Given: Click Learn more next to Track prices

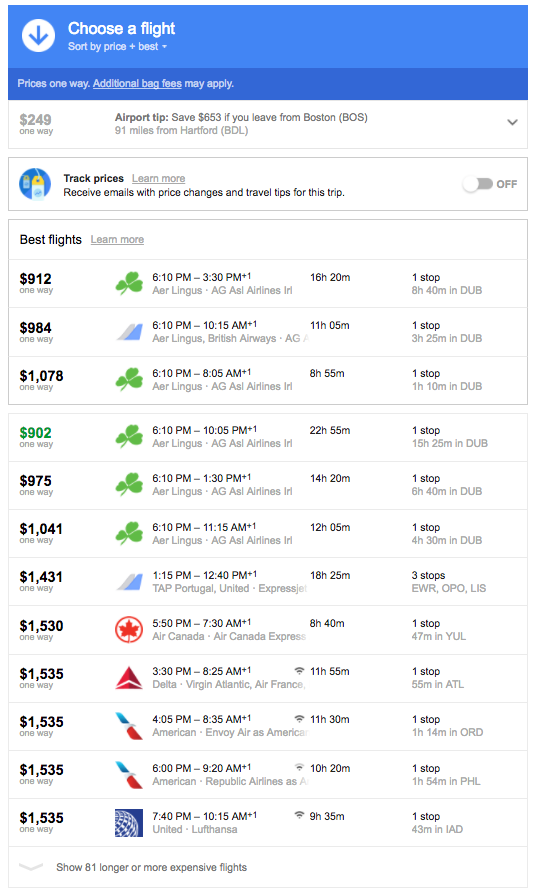Looking at the screenshot, I should pos(158,179).
